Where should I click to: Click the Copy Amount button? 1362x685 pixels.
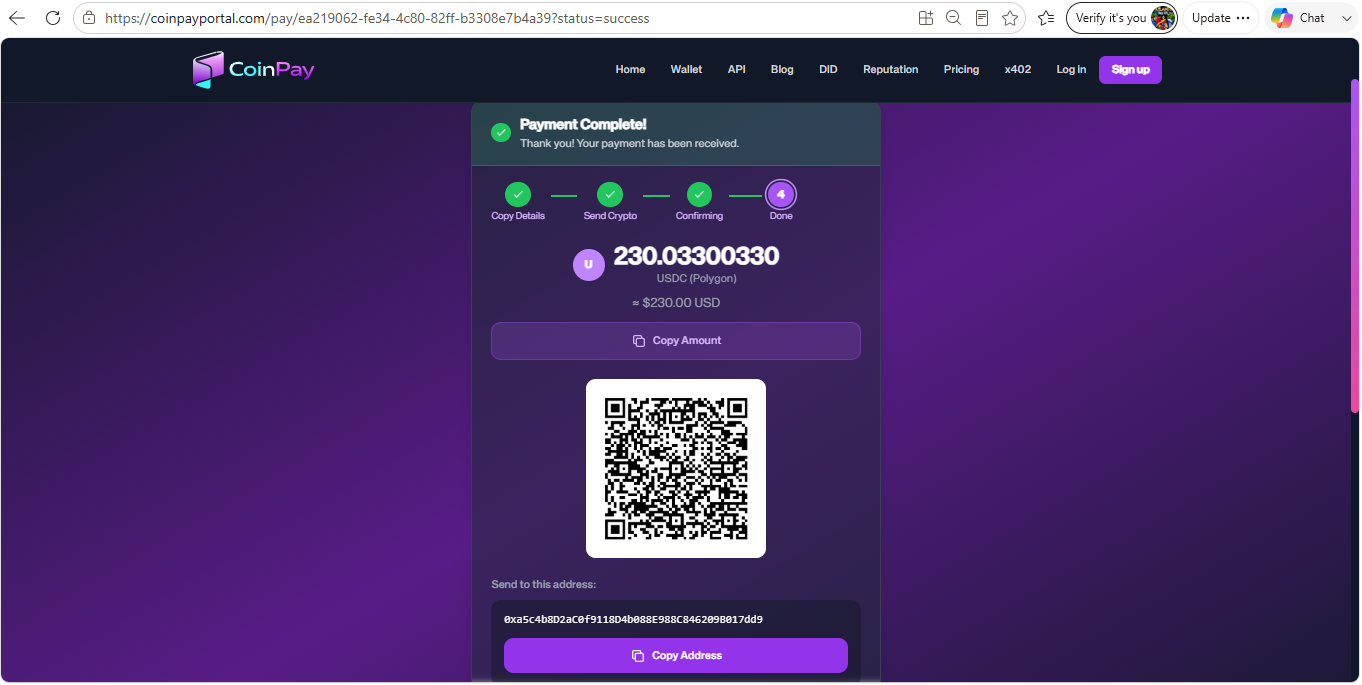coord(676,341)
